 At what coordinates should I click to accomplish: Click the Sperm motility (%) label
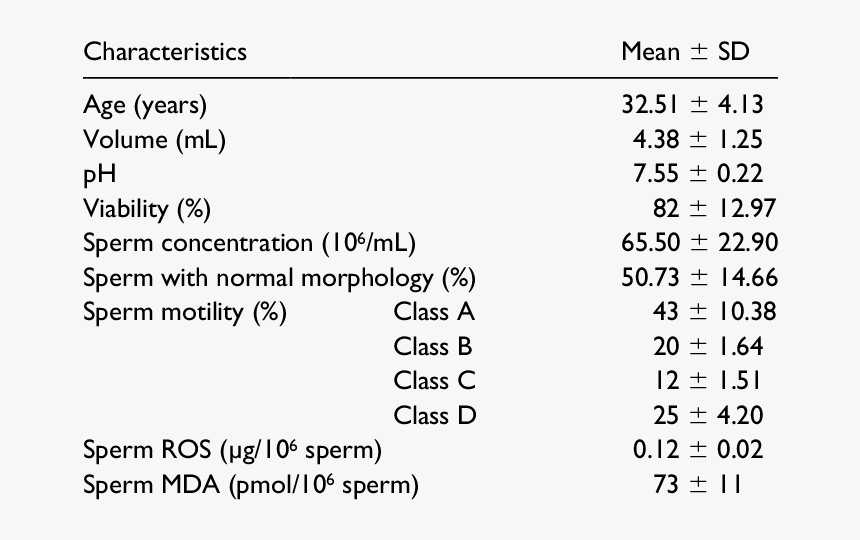185,311
